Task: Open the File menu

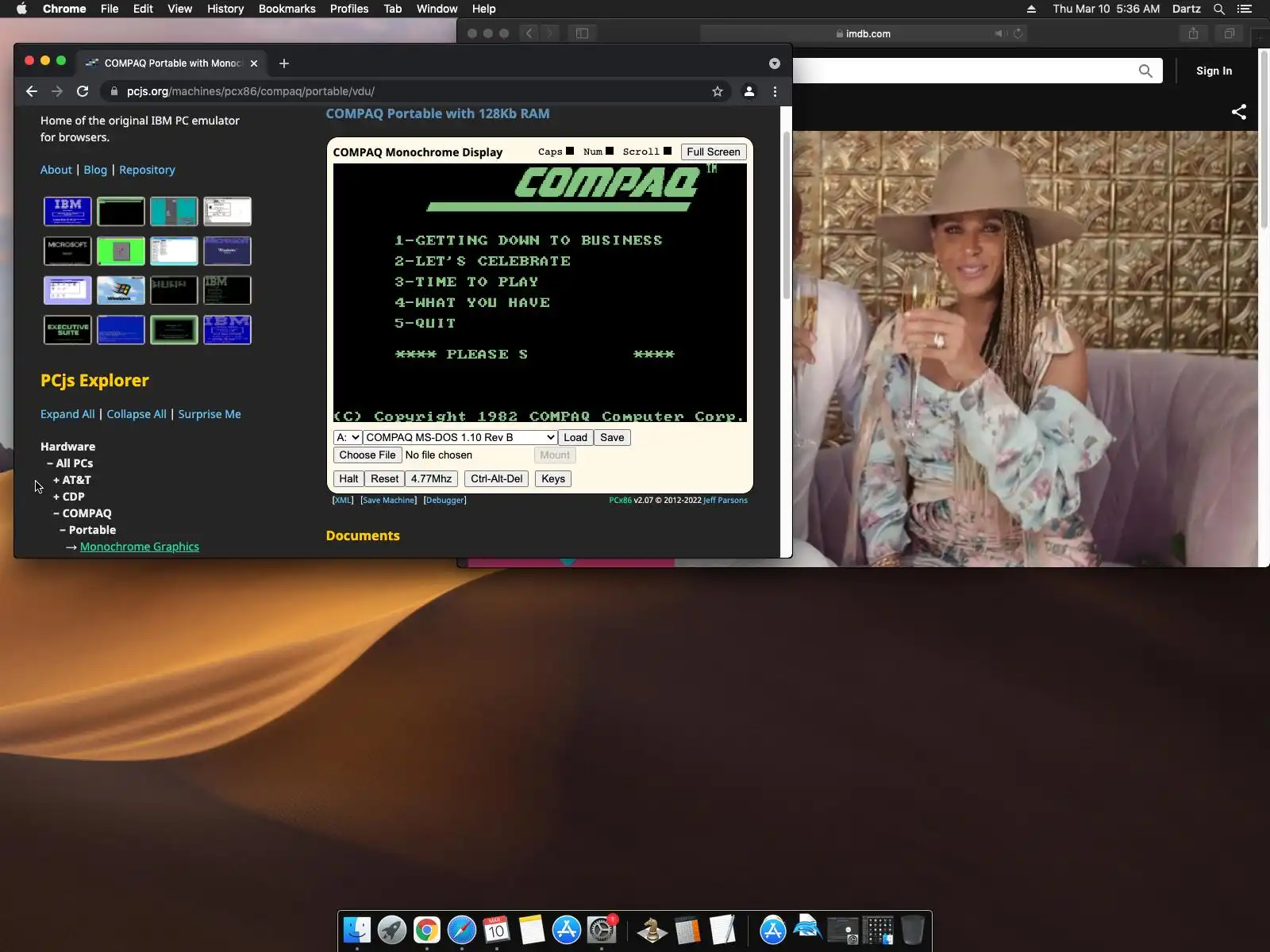Action: 110,9
